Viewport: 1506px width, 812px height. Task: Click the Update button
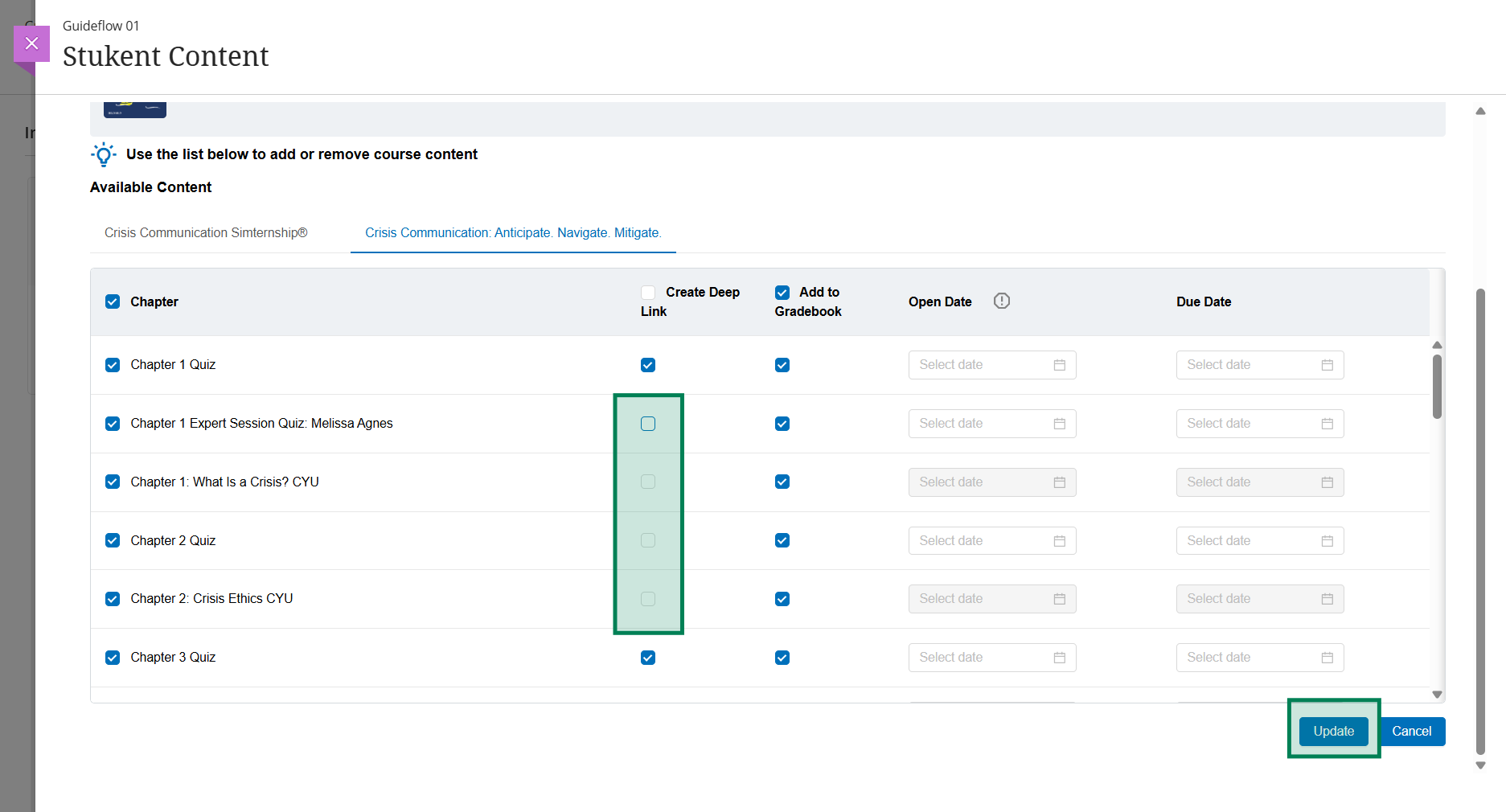[x=1333, y=731]
